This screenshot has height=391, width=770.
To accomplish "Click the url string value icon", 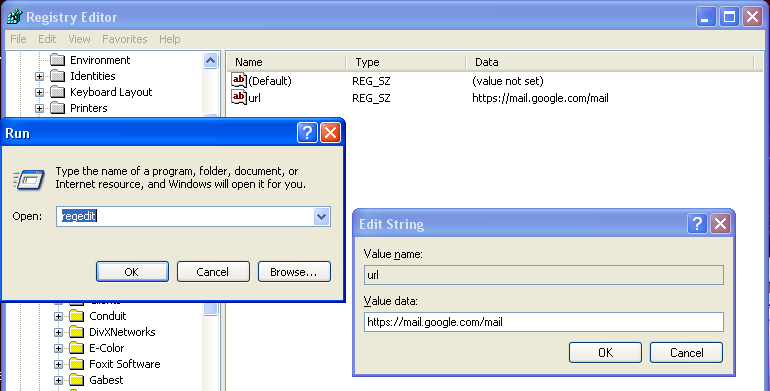I will [239, 97].
